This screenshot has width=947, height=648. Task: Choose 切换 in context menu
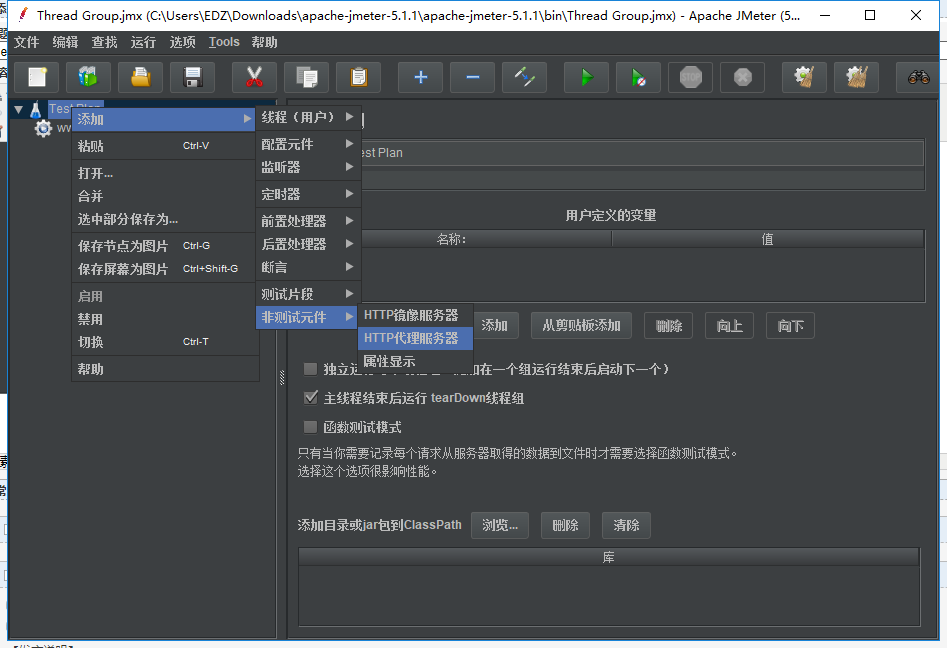point(165,342)
